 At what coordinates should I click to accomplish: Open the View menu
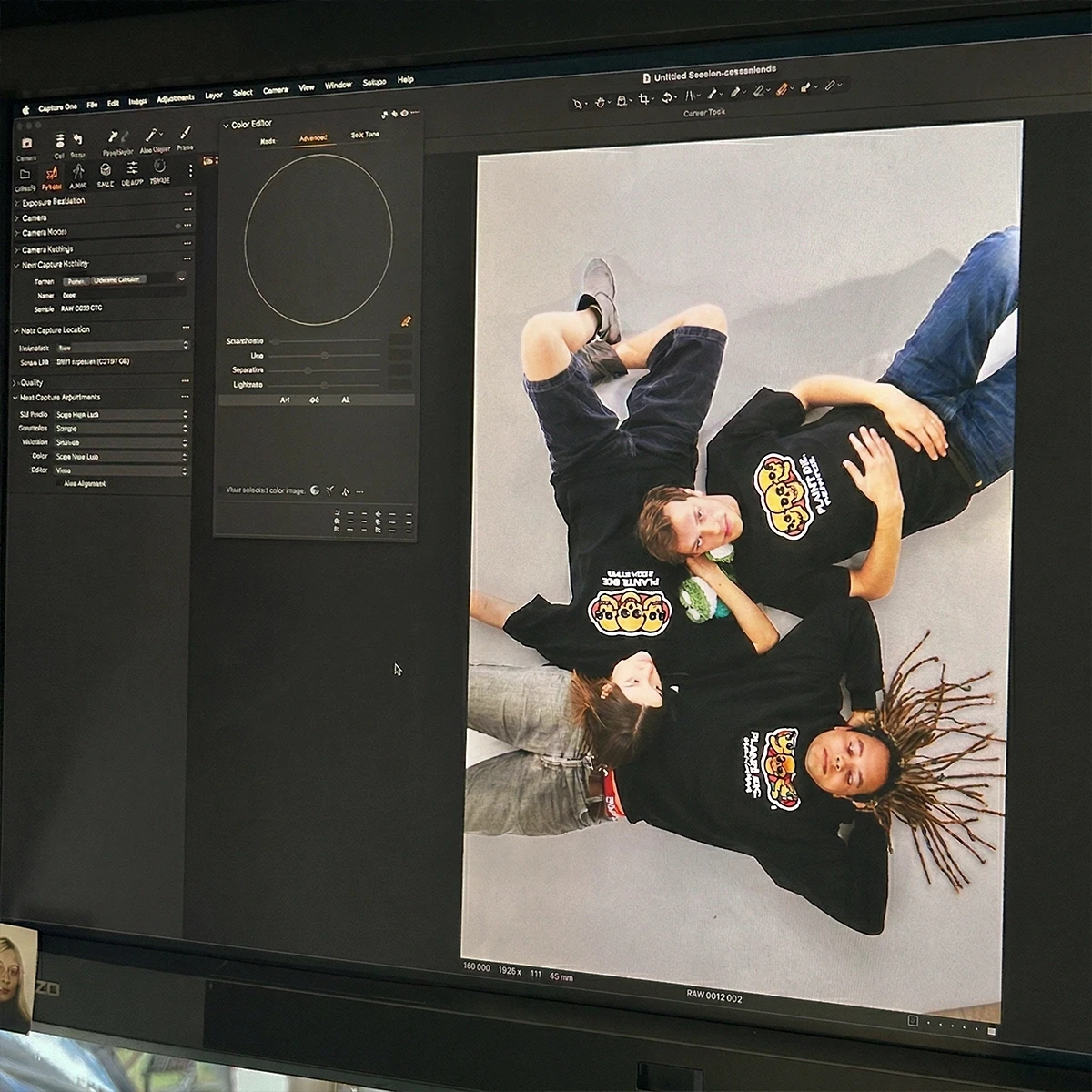point(307,88)
